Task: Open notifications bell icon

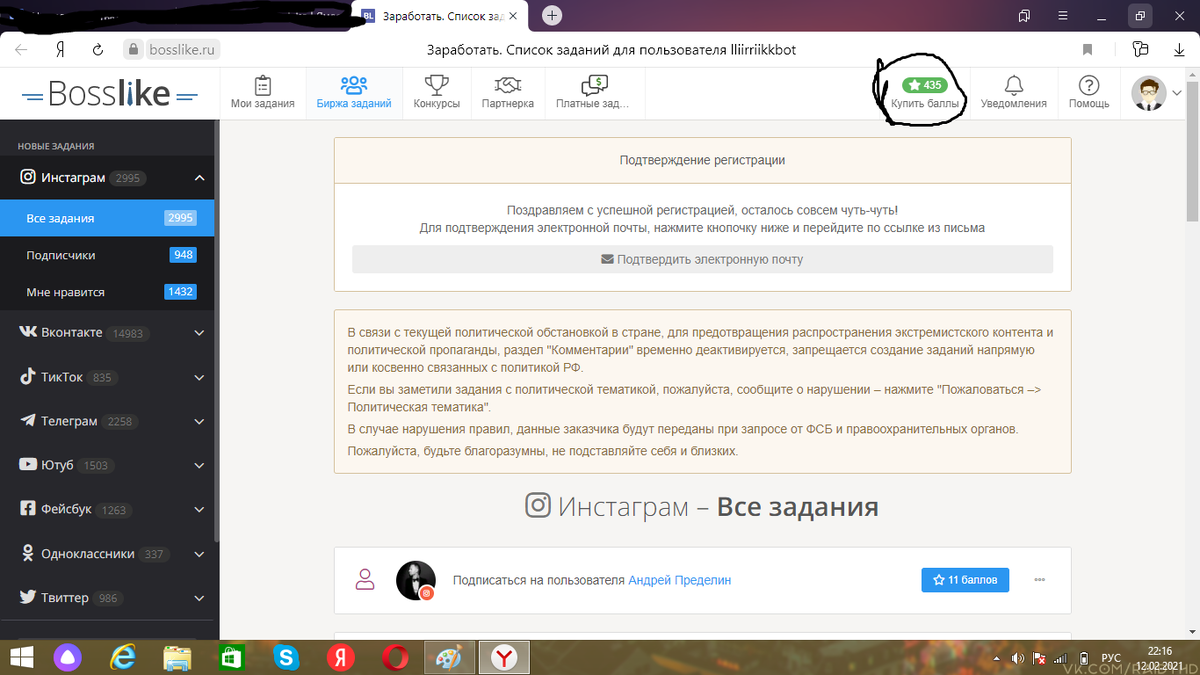Action: click(1013, 83)
